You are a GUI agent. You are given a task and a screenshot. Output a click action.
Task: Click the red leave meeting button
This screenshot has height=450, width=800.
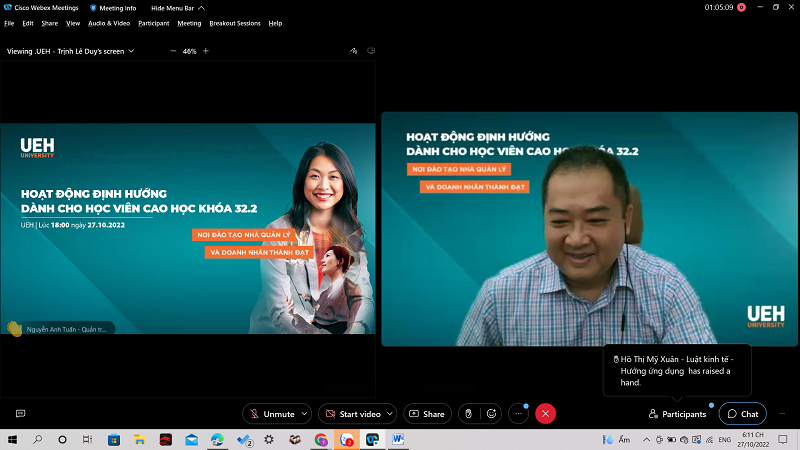click(545, 414)
